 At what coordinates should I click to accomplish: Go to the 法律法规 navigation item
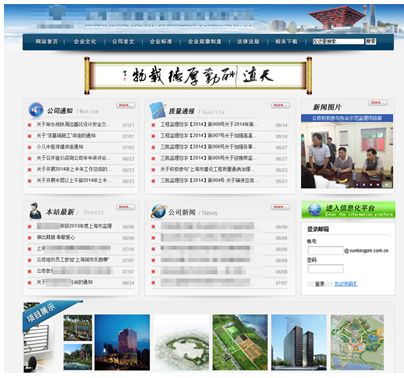tap(248, 42)
